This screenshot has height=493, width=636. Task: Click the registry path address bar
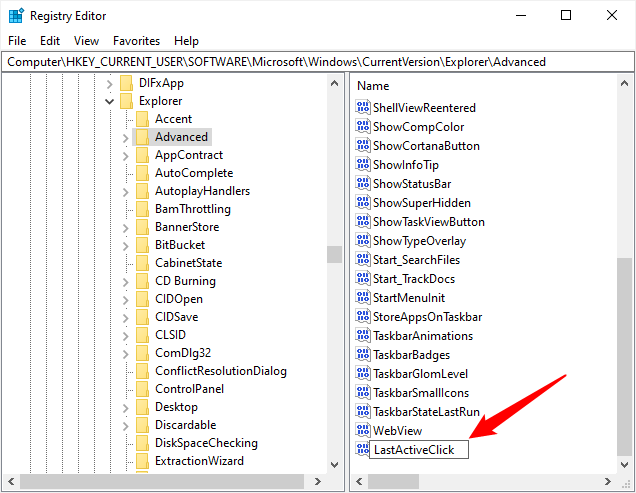(318, 62)
